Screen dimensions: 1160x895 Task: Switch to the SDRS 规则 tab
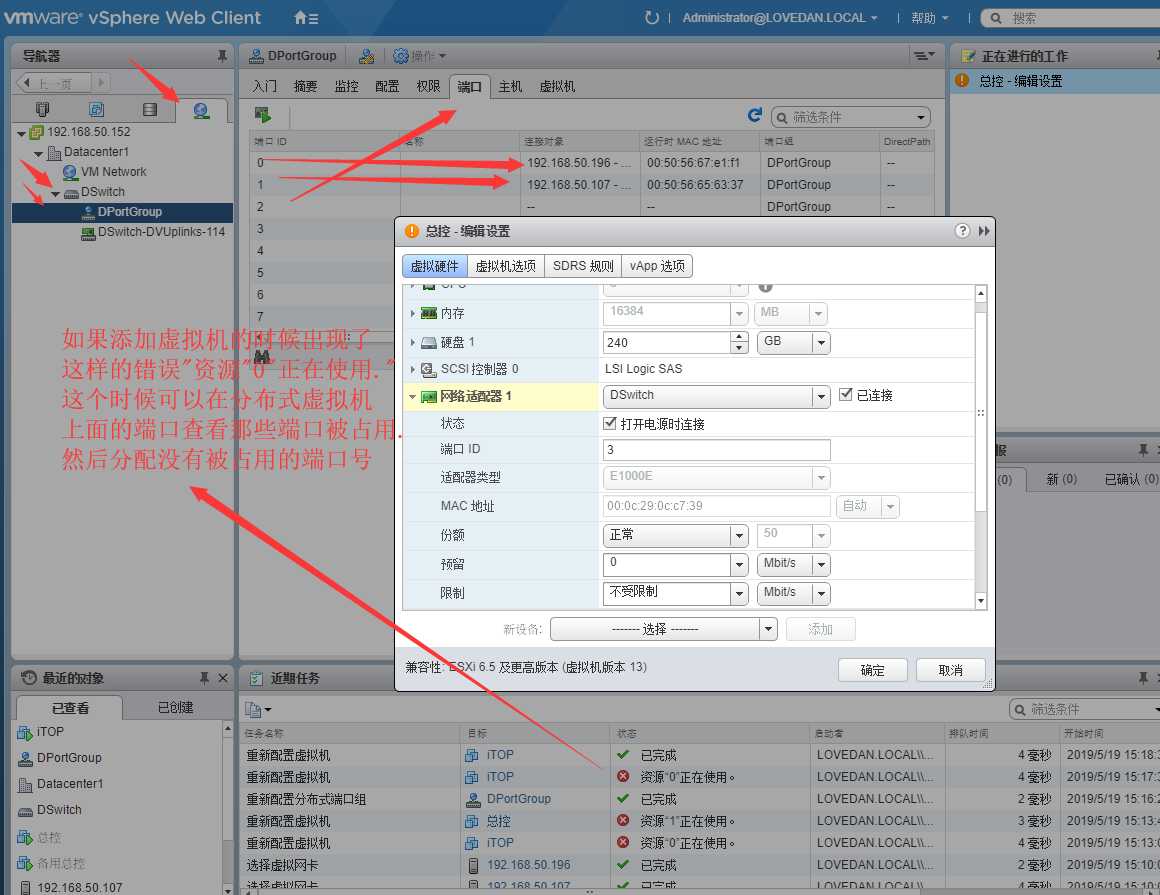click(x=583, y=266)
